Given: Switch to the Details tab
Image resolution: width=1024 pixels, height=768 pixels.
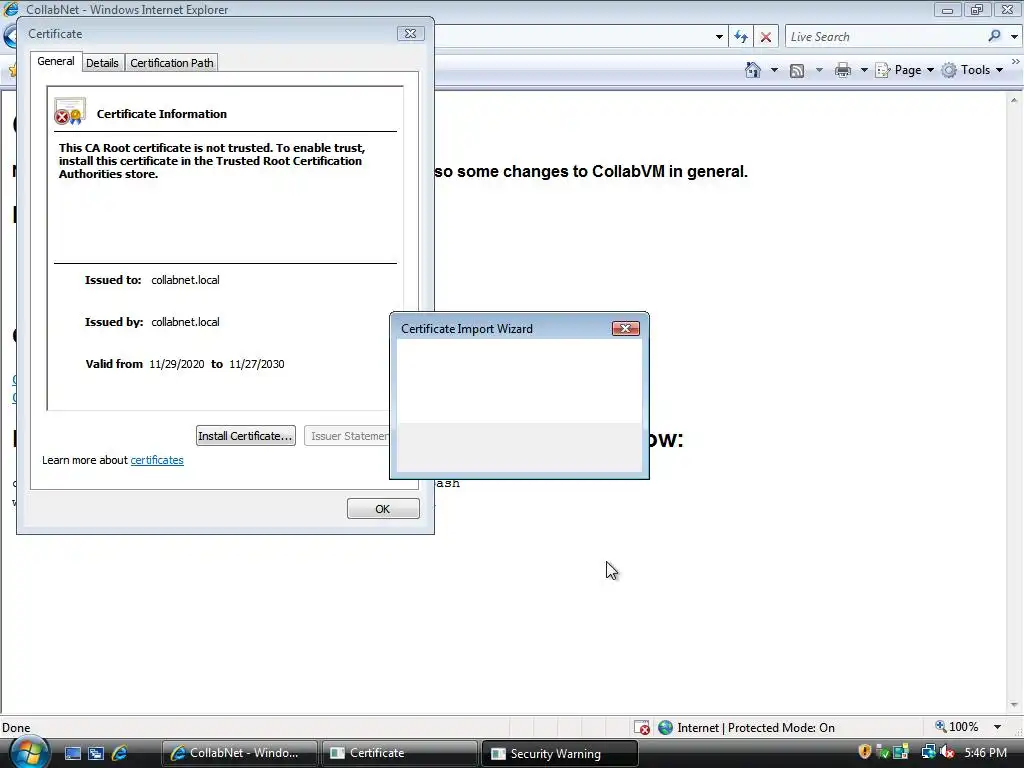Looking at the screenshot, I should [x=103, y=63].
